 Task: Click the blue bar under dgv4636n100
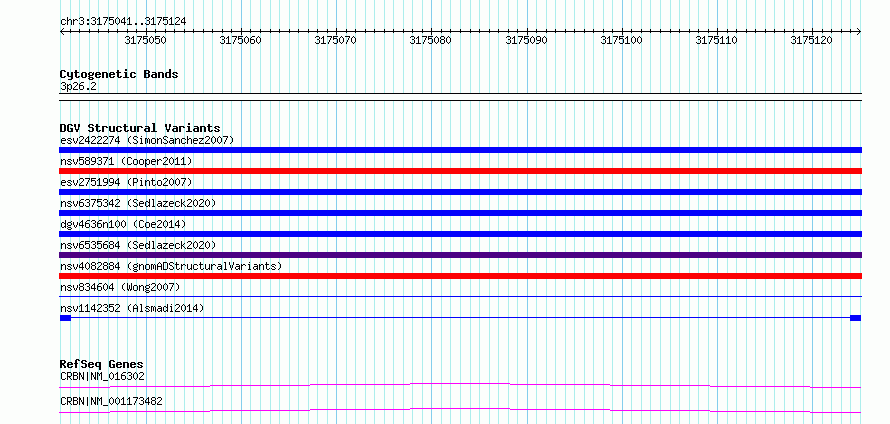point(460,234)
